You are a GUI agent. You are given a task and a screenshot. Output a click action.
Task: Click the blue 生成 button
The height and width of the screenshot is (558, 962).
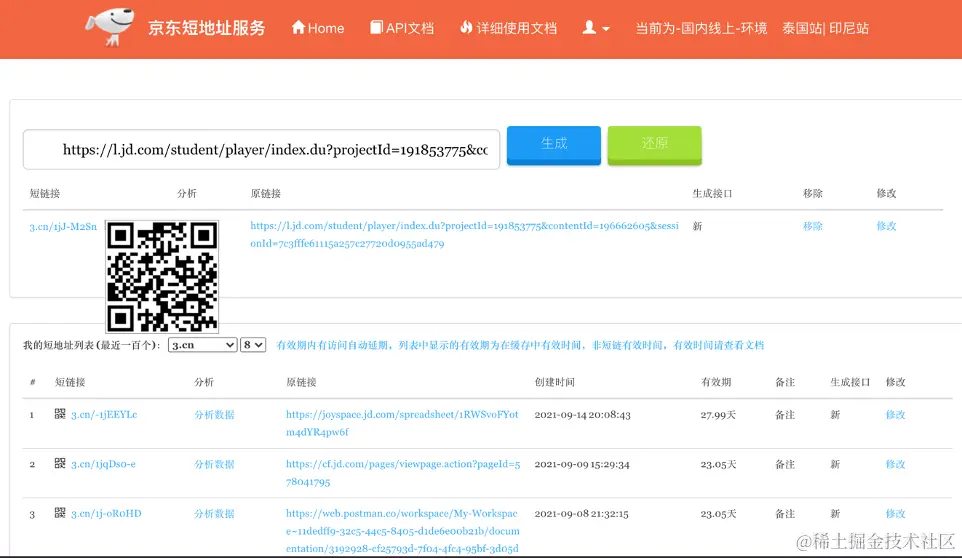tap(553, 145)
